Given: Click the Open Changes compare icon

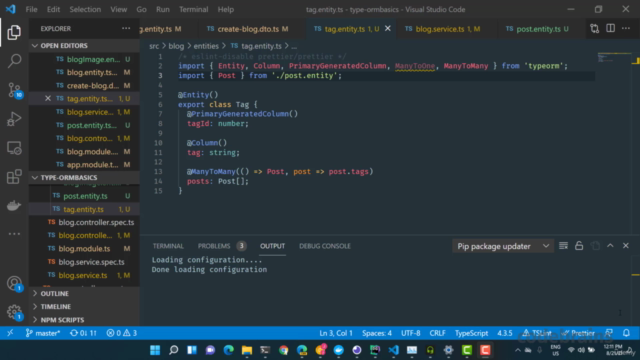Looking at the screenshot, I should (x=595, y=29).
